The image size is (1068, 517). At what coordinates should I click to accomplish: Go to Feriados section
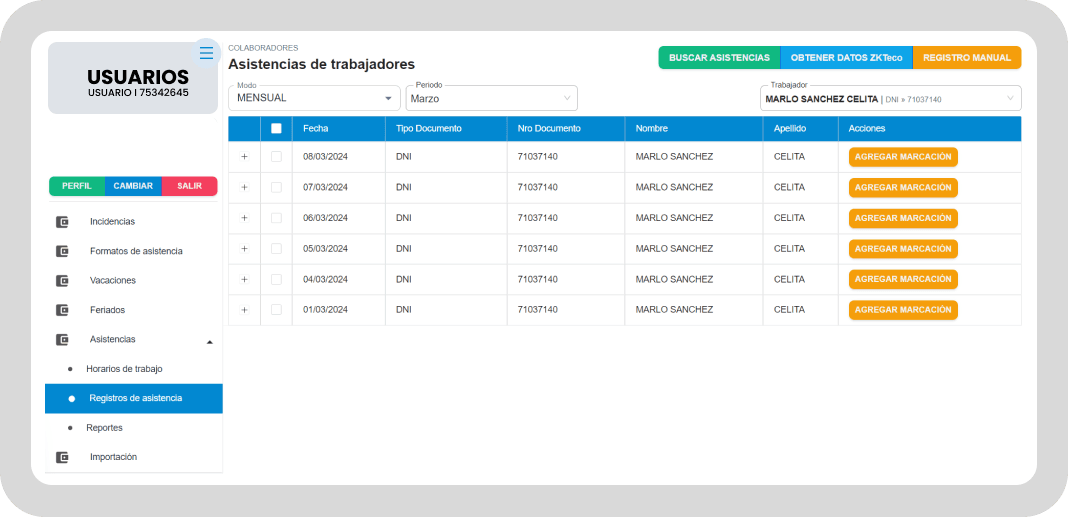(x=108, y=309)
